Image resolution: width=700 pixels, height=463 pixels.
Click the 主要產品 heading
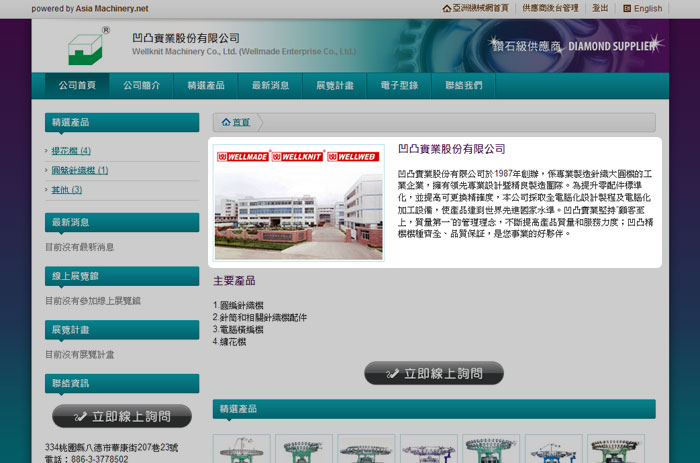click(234, 281)
